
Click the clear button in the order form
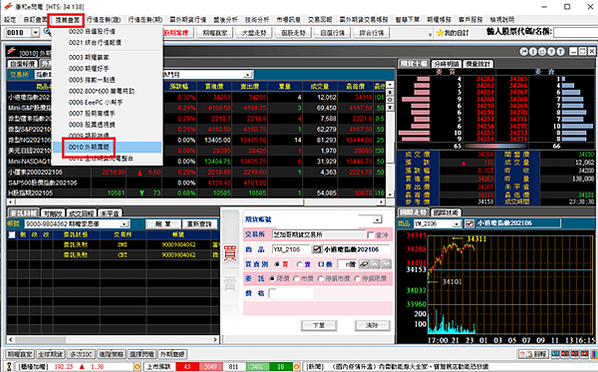(x=372, y=325)
